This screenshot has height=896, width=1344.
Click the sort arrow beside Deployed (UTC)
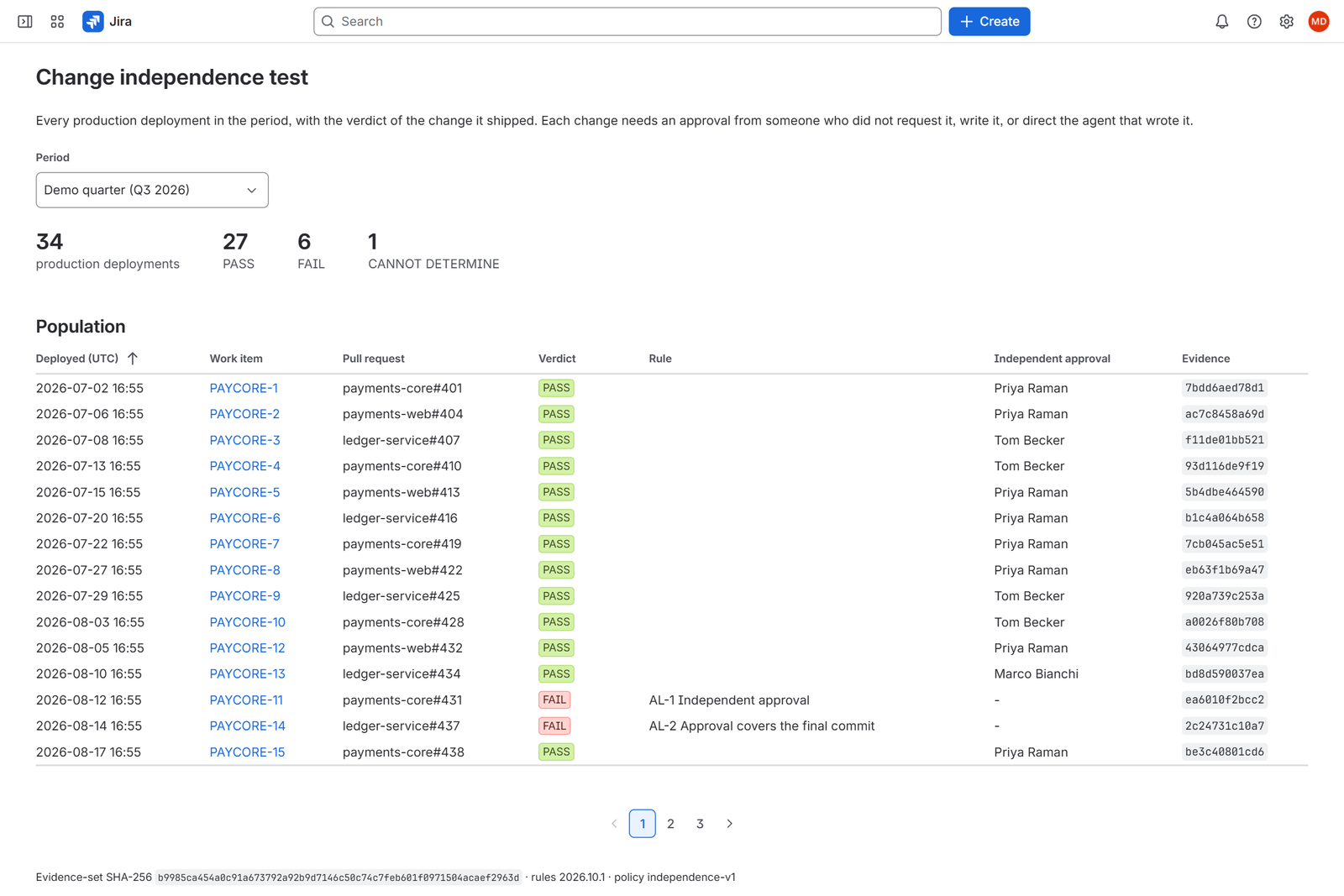click(133, 359)
